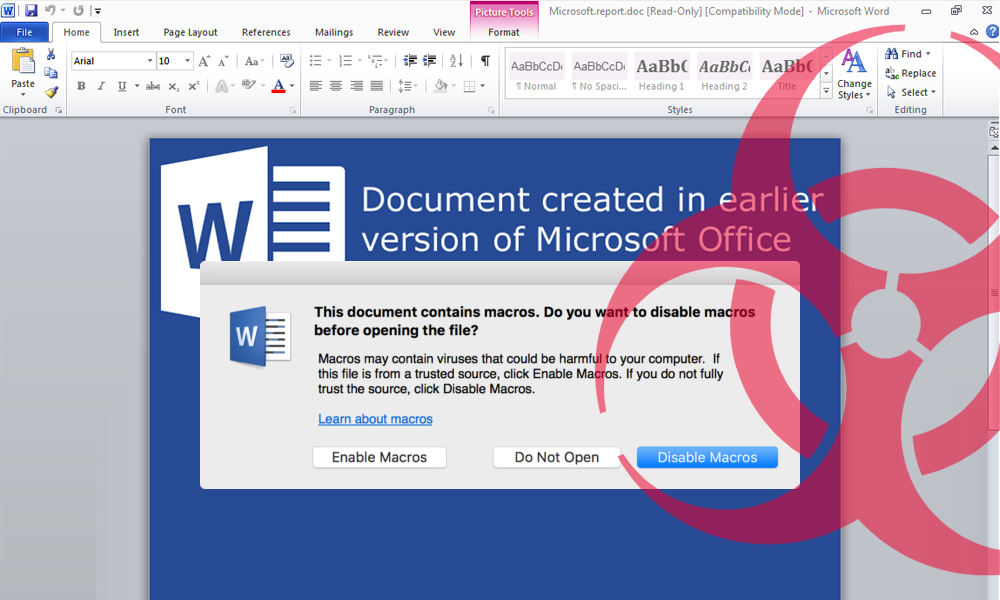This screenshot has height=600, width=1000.
Task: Switch to the Insert tab
Action: point(126,32)
